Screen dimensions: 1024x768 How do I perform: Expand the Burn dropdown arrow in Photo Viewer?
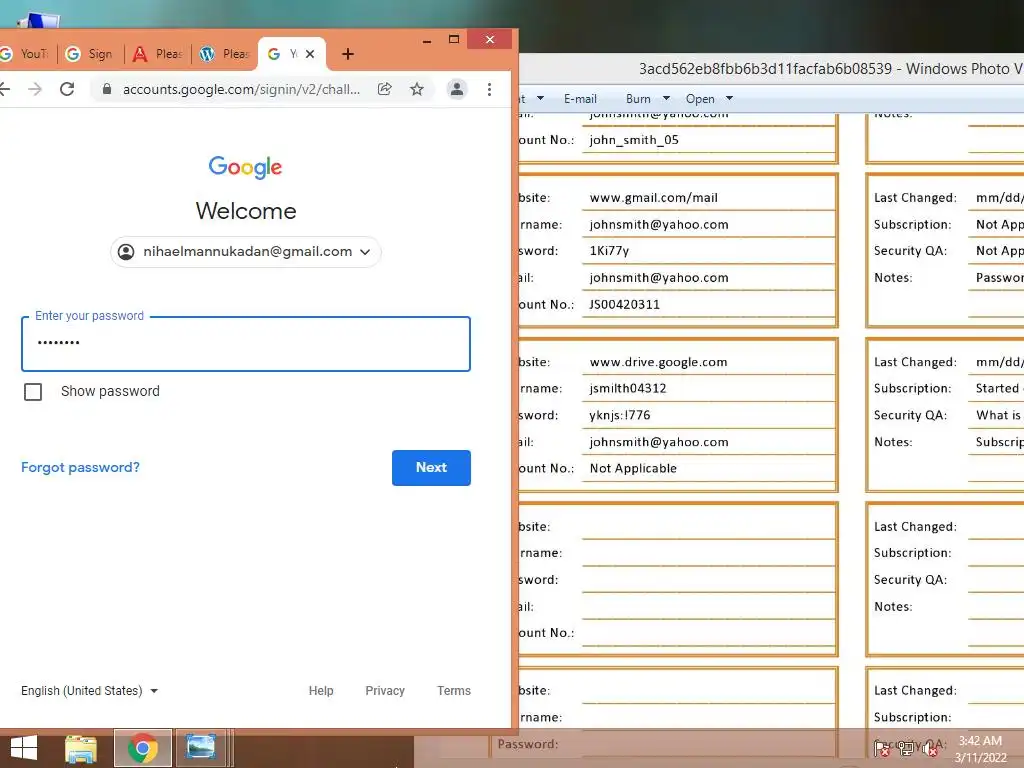(666, 99)
